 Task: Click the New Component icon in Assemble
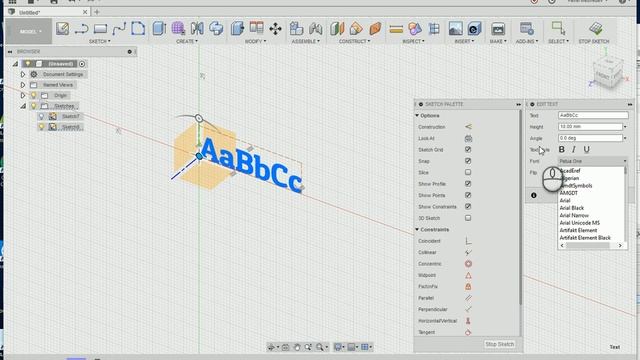click(x=296, y=29)
